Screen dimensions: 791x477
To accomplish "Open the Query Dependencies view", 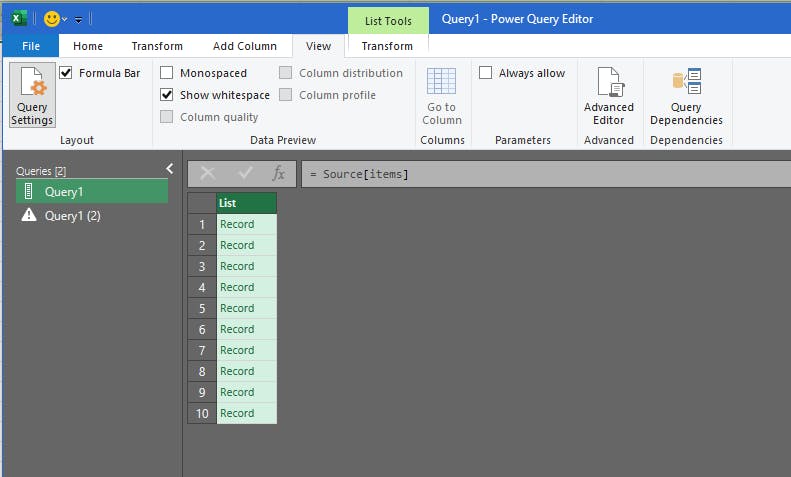I will click(686, 96).
